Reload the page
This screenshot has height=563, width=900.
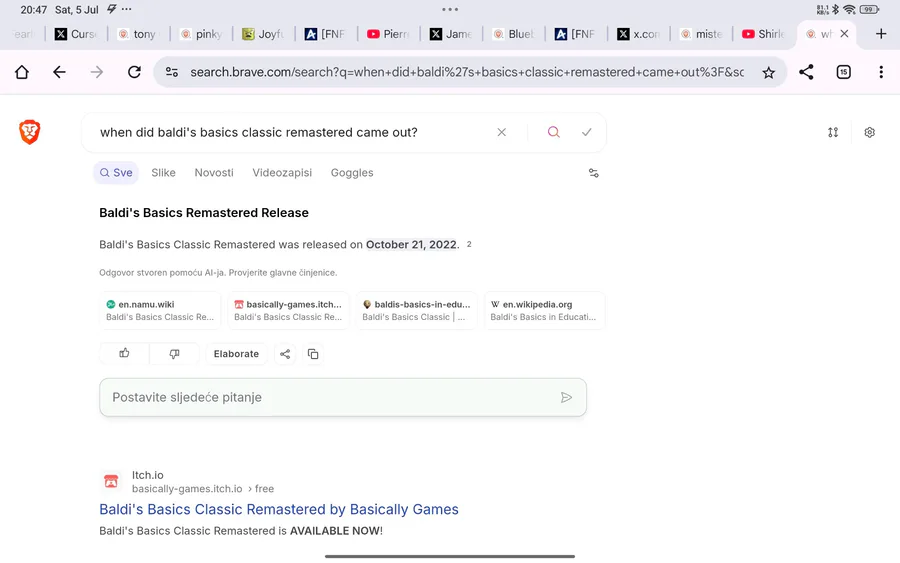pos(134,72)
